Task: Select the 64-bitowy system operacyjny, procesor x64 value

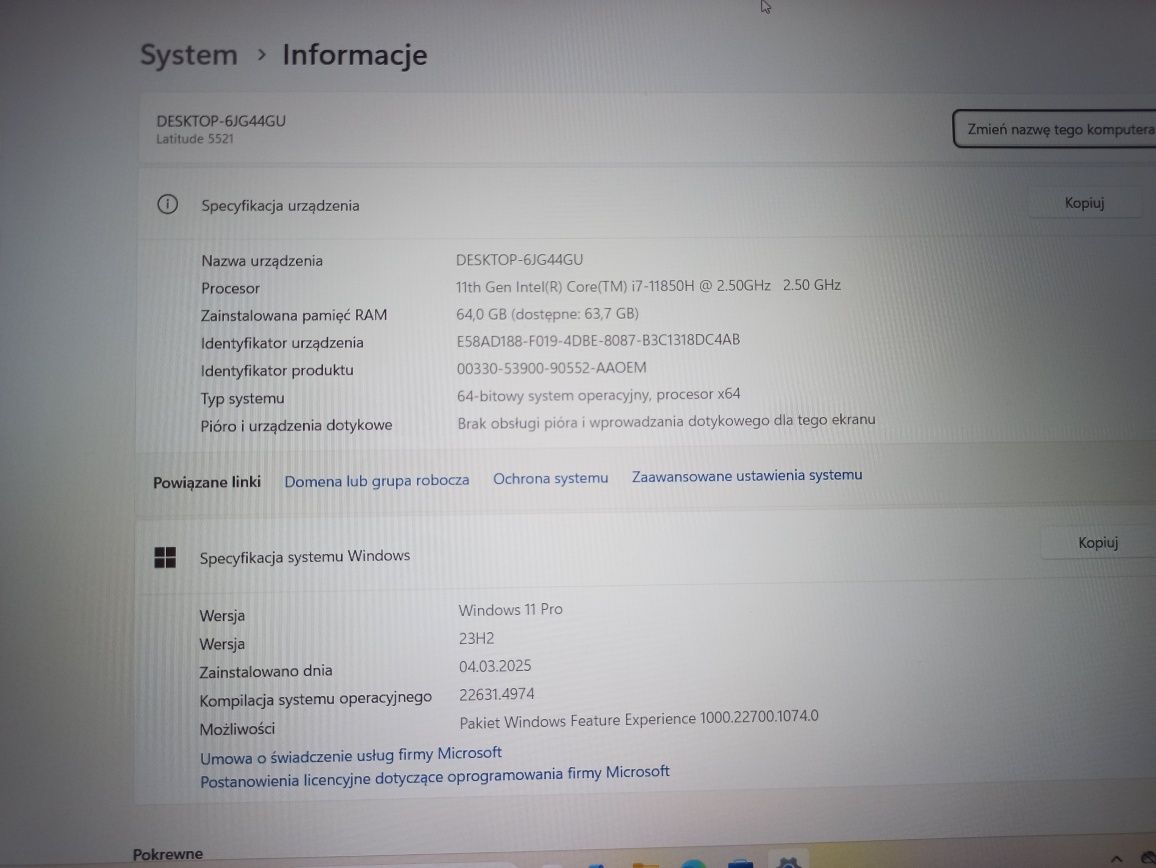Action: [x=598, y=395]
